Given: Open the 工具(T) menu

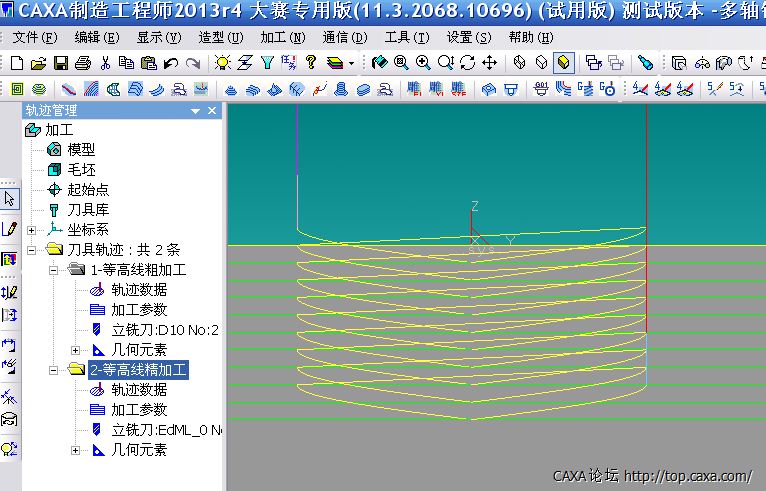Looking at the screenshot, I should (407, 37).
